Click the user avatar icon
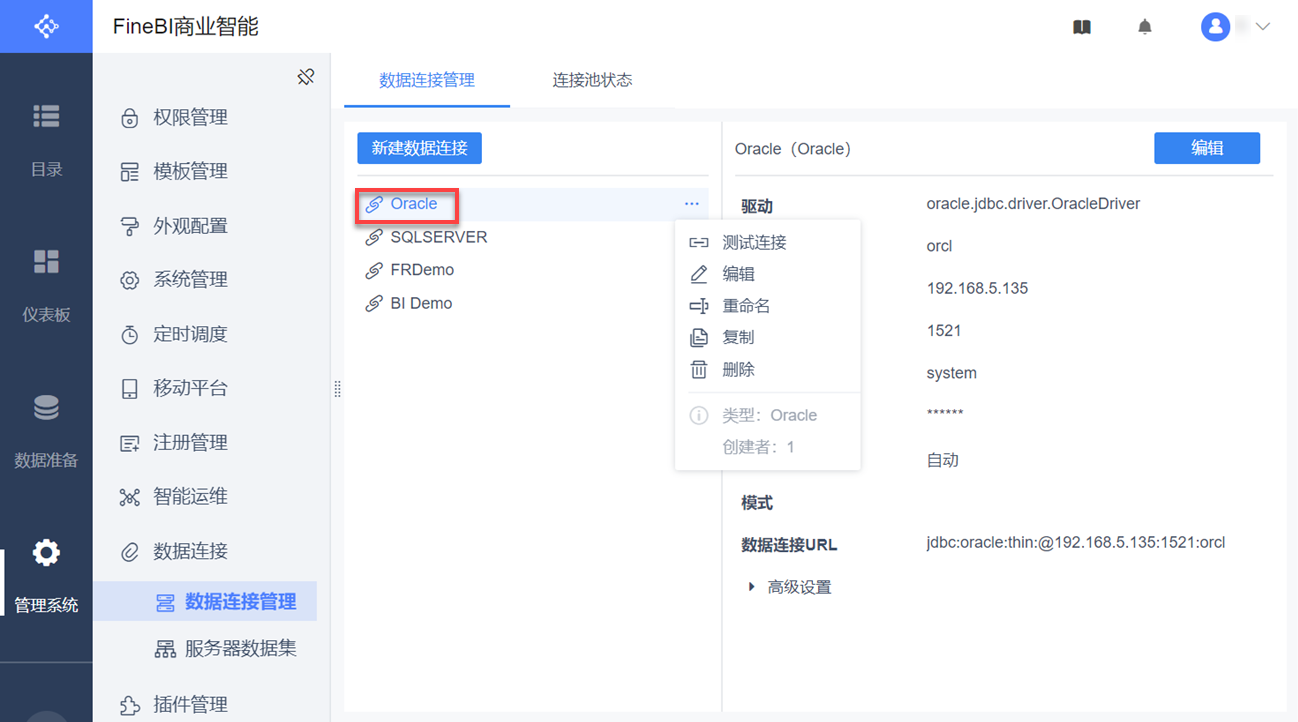The height and width of the screenshot is (722, 1298). pos(1215,27)
